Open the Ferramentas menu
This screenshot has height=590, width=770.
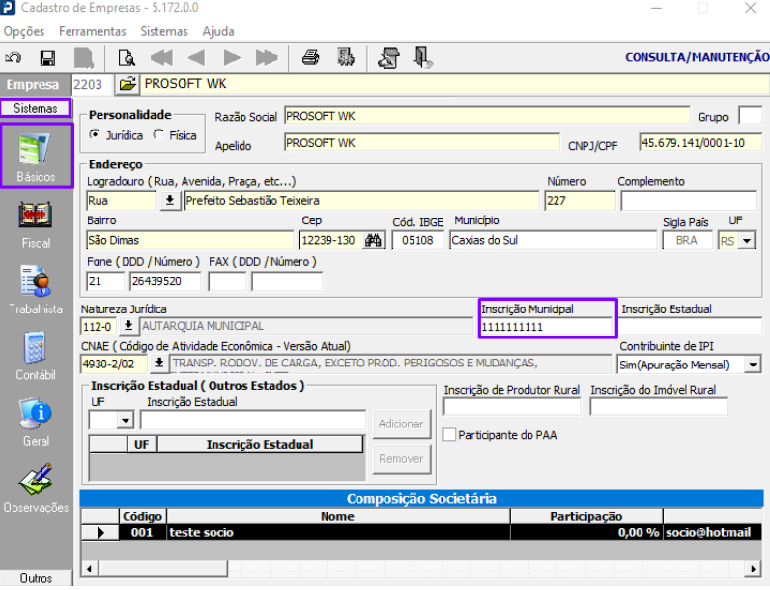pyautogui.click(x=93, y=32)
